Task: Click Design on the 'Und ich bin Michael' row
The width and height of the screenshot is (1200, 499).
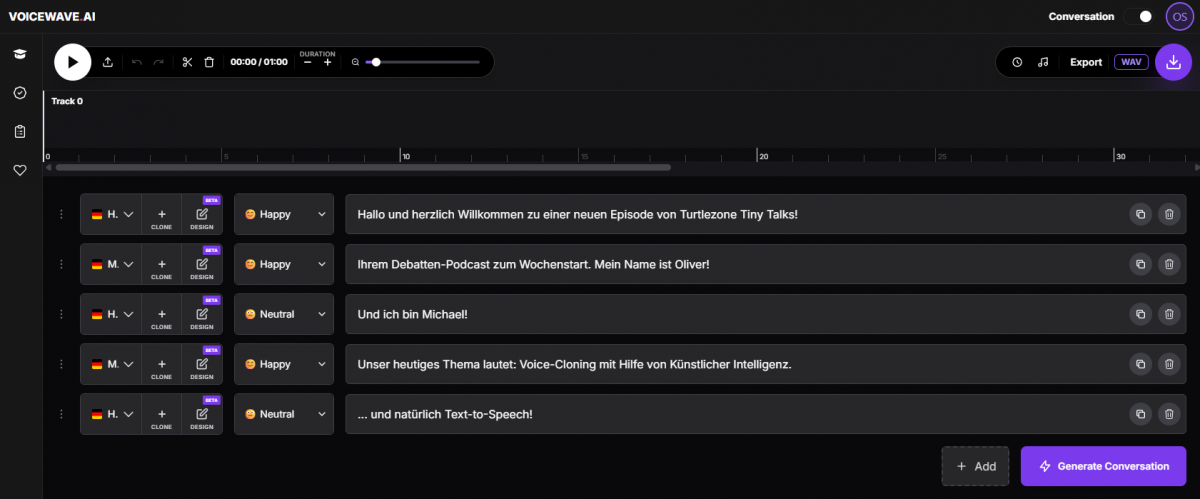Action: 202,316
